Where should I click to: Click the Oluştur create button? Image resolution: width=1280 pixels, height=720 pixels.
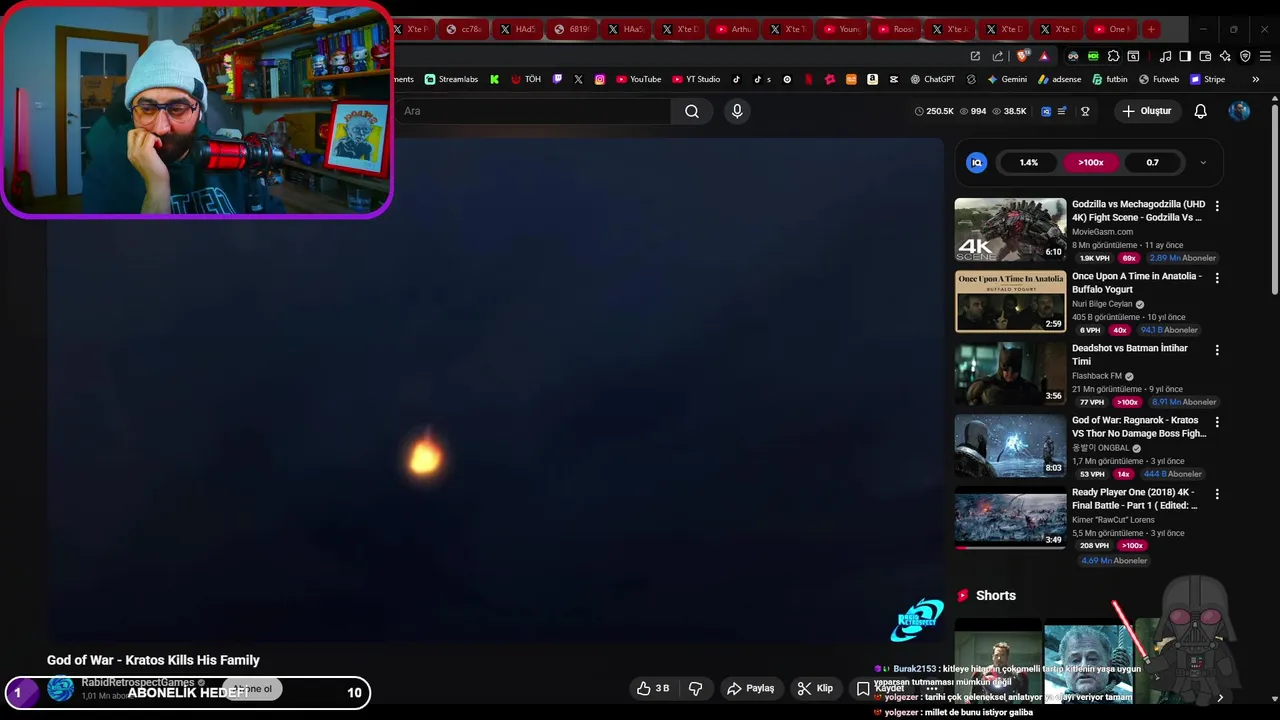tap(1146, 111)
